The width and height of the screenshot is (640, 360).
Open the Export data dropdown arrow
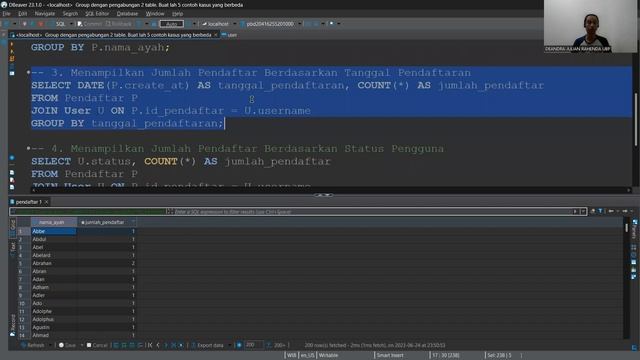[229, 345]
